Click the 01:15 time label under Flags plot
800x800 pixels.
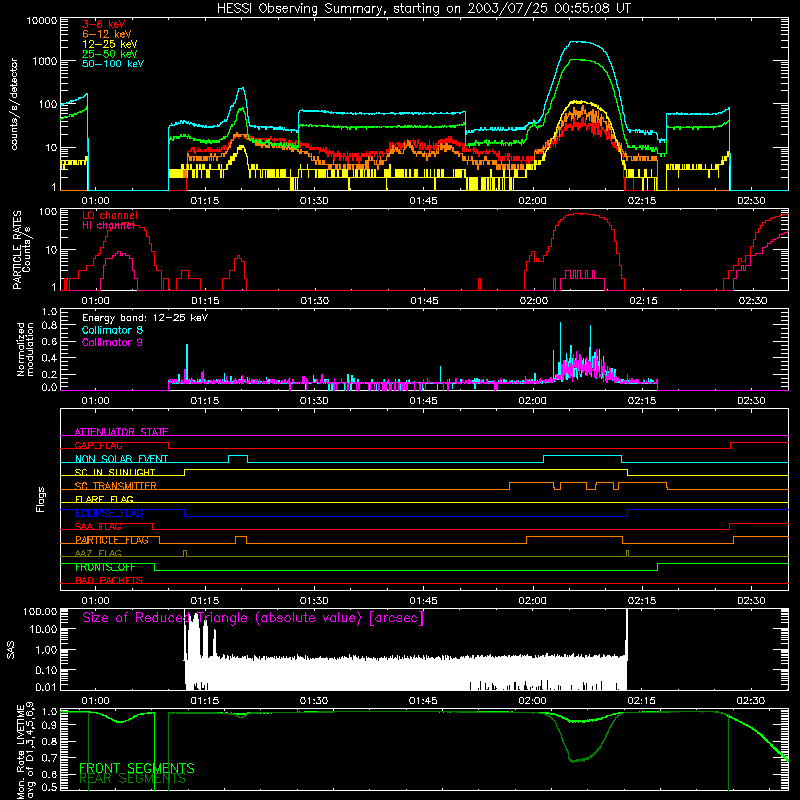coord(205,601)
